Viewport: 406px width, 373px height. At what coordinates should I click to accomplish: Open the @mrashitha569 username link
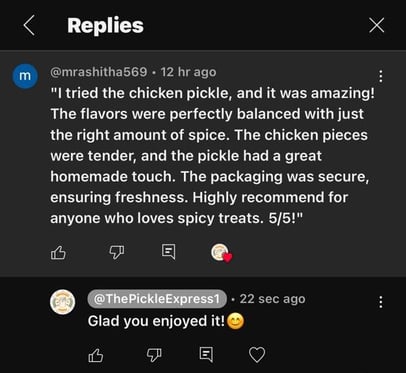point(99,72)
